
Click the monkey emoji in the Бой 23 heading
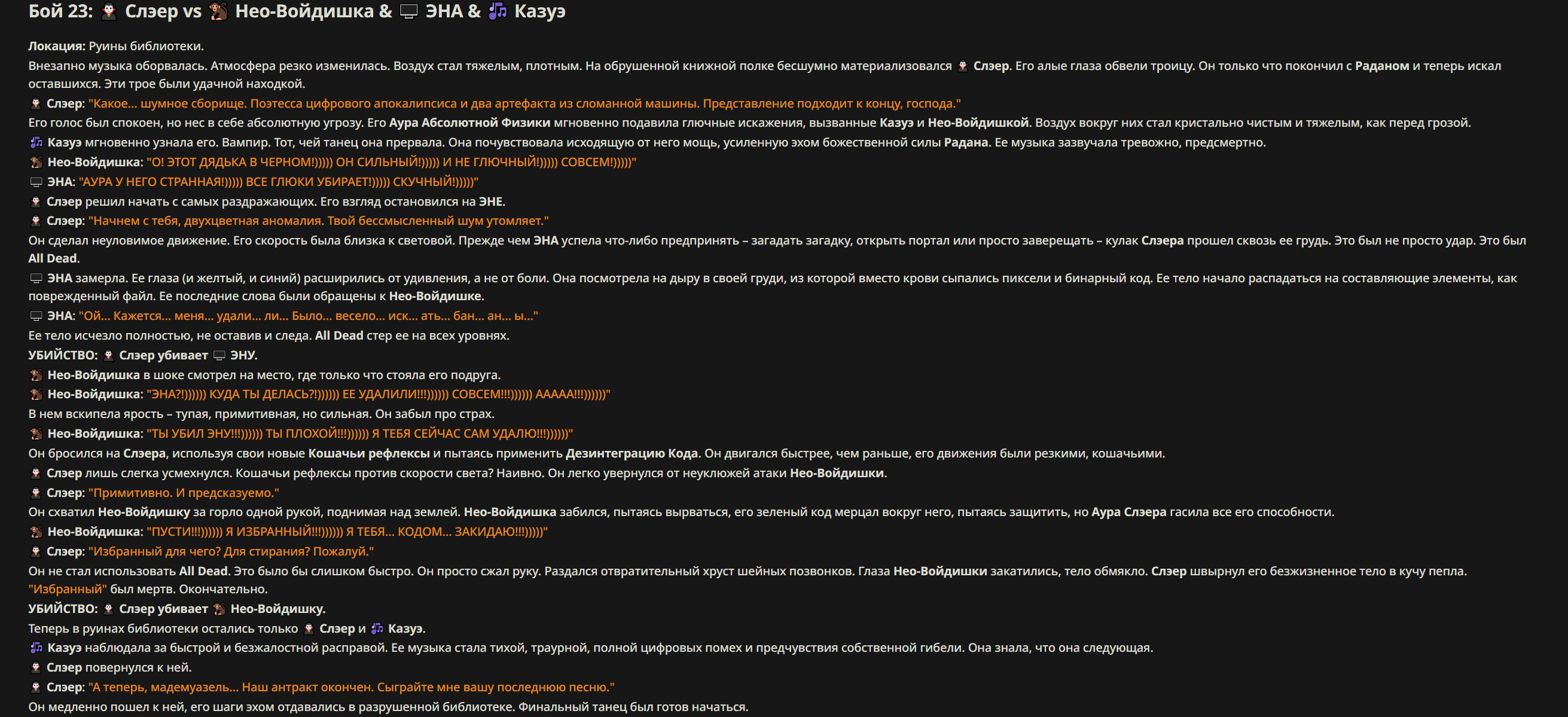click(218, 11)
